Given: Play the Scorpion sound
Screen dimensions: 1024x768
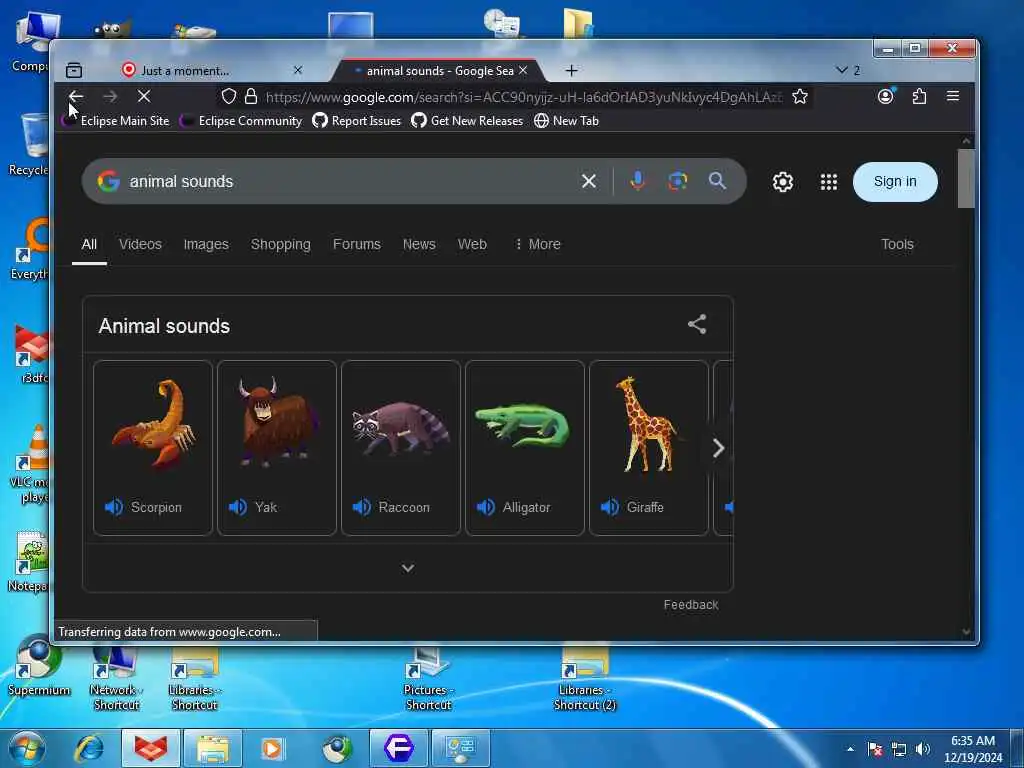Looking at the screenshot, I should (x=114, y=507).
